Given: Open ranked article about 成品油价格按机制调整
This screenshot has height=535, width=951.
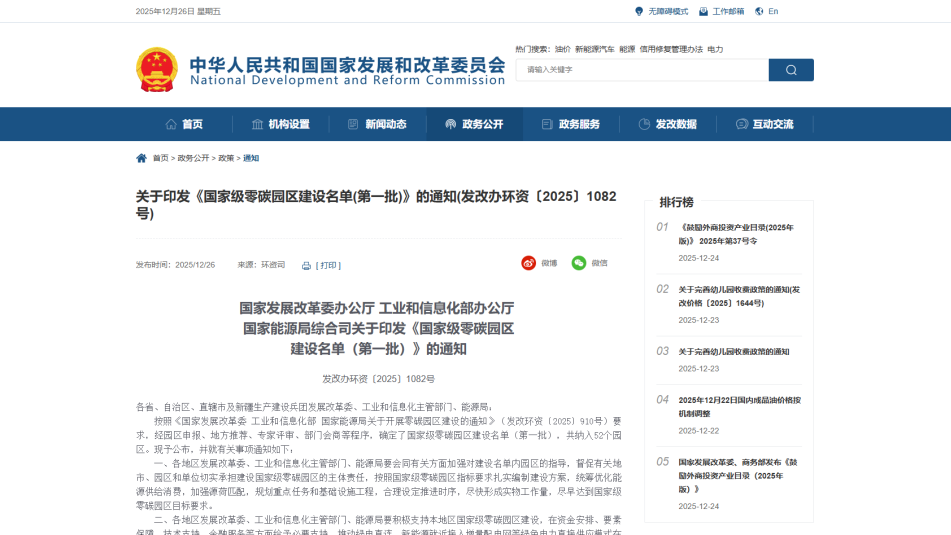Looking at the screenshot, I should 738,405.
